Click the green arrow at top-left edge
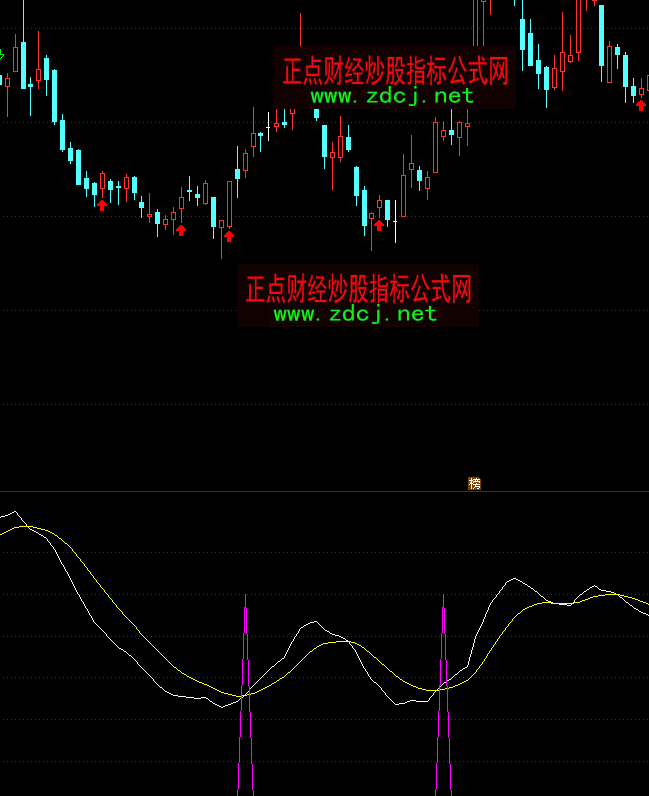The height and width of the screenshot is (796, 649). pos(3,53)
